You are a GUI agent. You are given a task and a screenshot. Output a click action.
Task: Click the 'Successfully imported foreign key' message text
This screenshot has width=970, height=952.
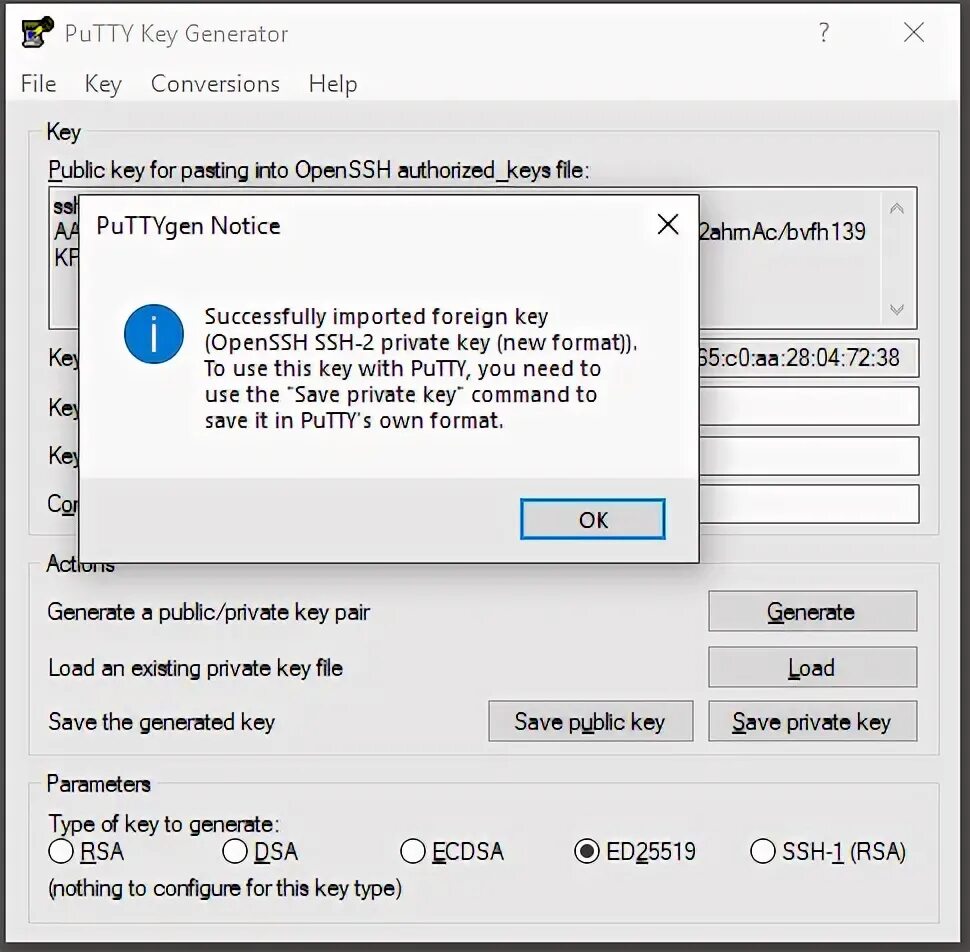pos(376,317)
